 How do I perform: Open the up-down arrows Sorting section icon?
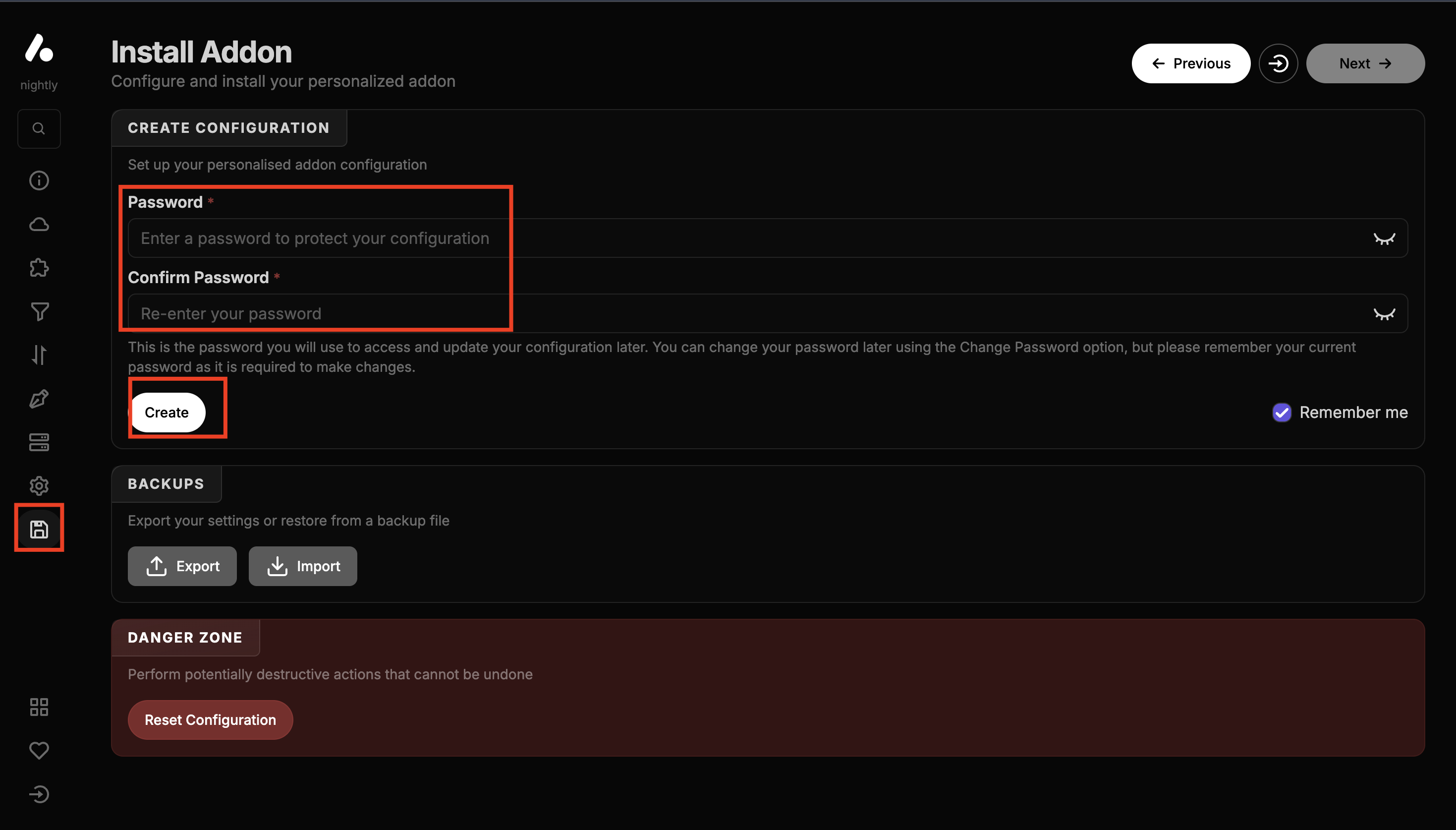[x=39, y=355]
